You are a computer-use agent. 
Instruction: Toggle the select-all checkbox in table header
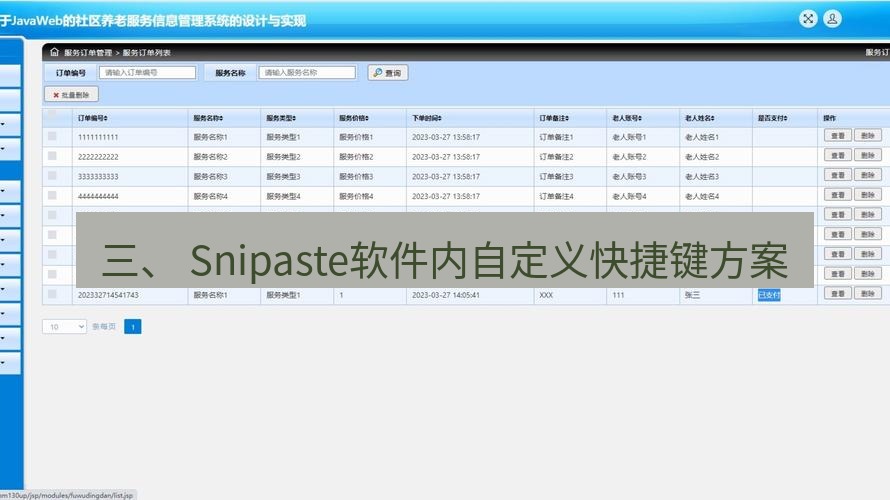52,115
